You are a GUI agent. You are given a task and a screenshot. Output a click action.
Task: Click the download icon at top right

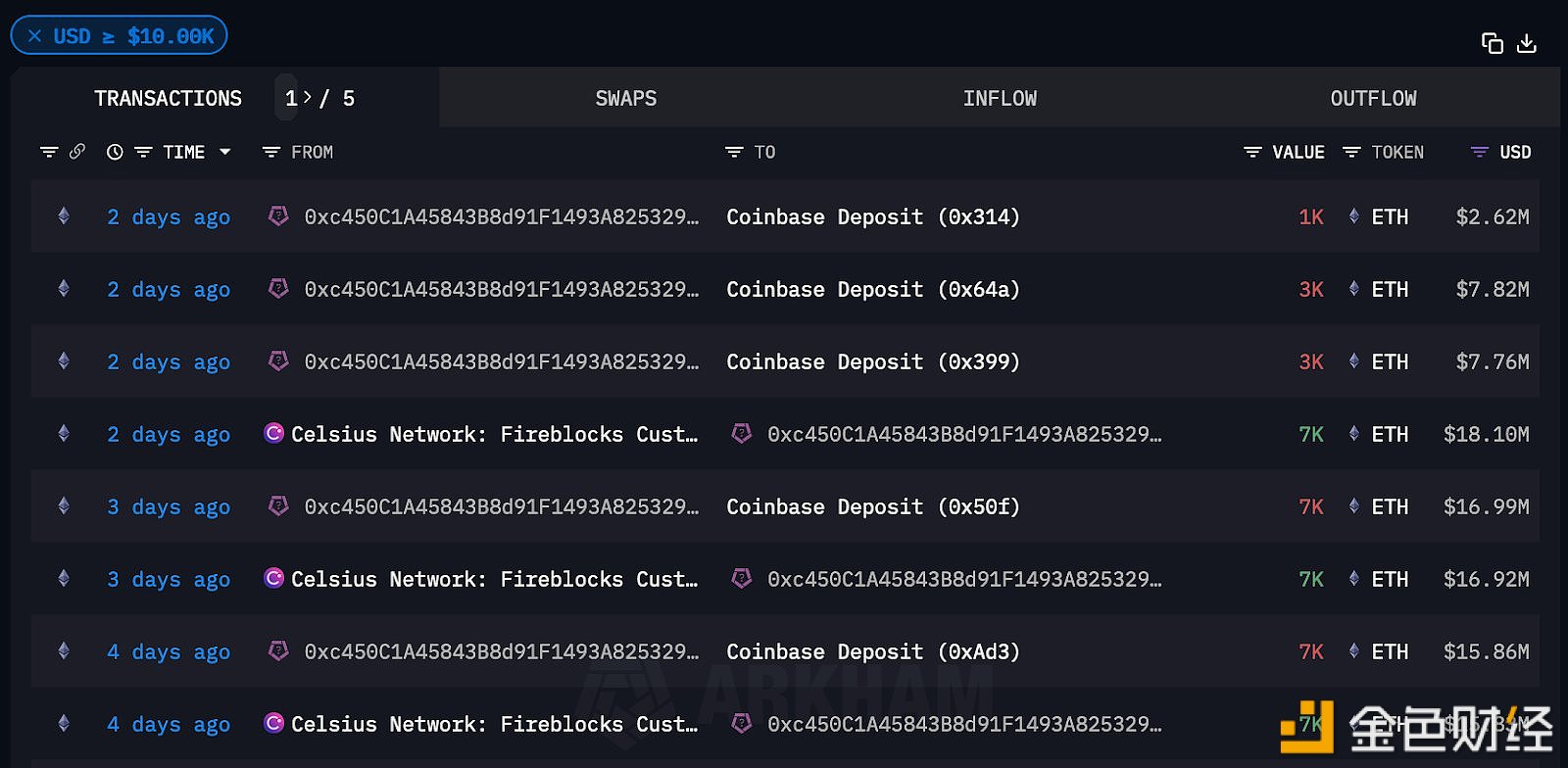1527,43
